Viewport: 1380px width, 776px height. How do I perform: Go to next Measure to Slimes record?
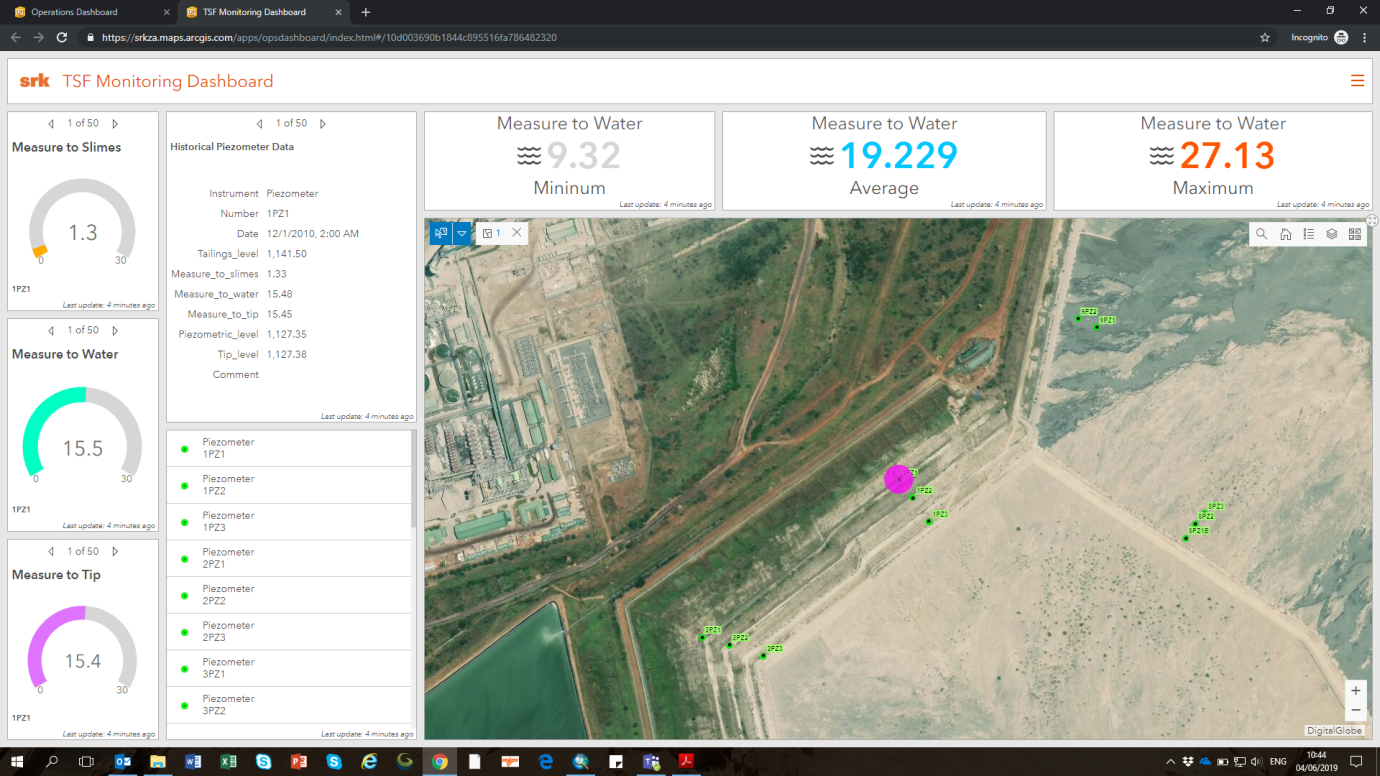pyautogui.click(x=115, y=124)
